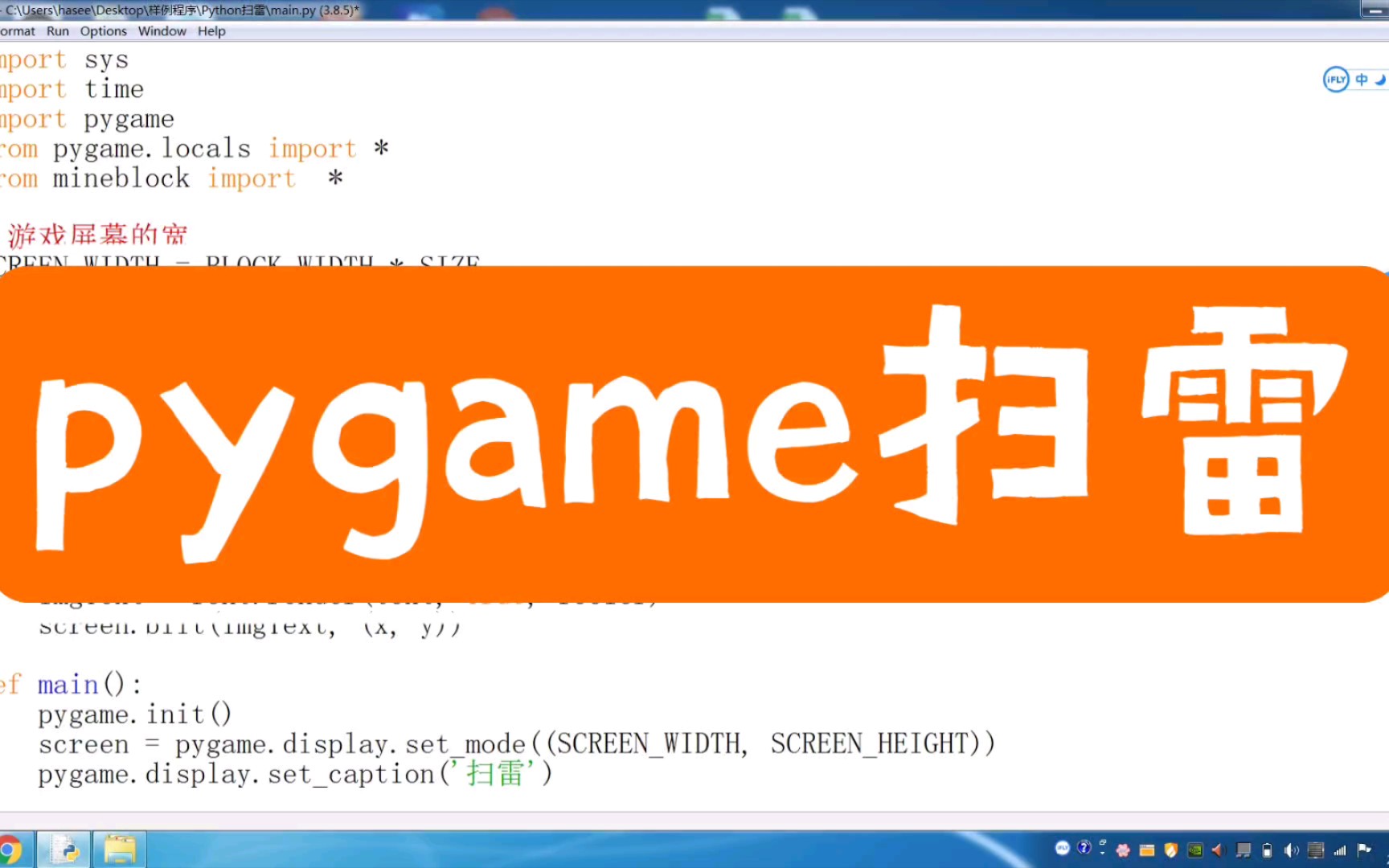Open the Options menu
This screenshot has width=1389, height=868.
click(103, 31)
